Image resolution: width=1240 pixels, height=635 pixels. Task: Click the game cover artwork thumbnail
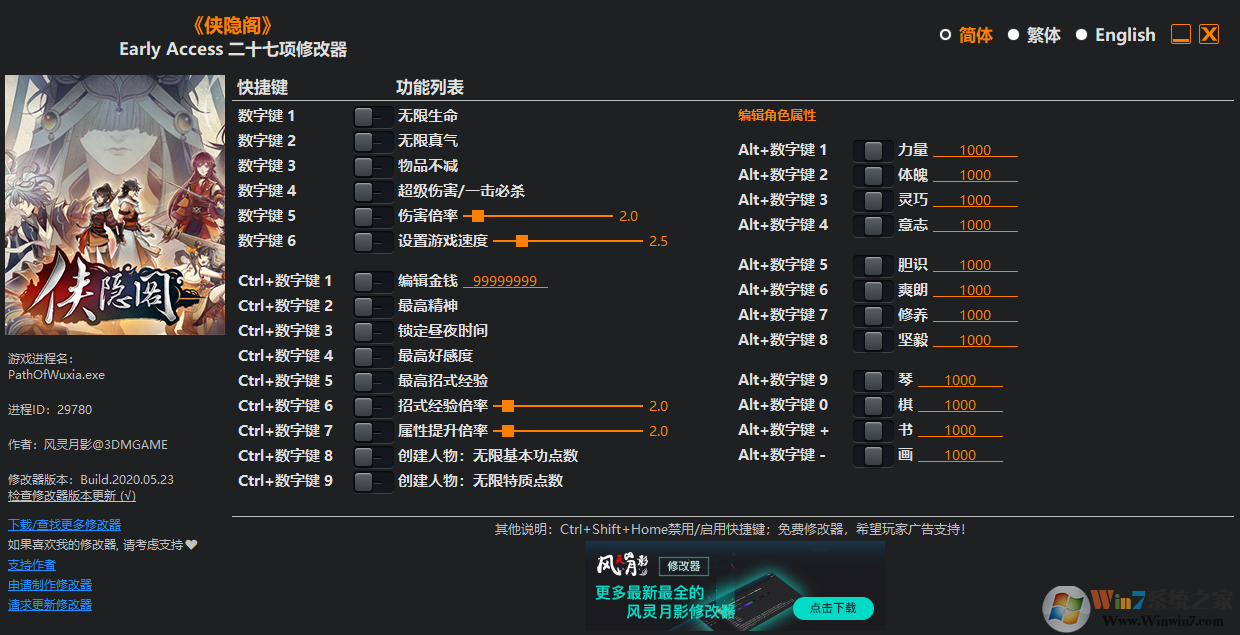point(115,205)
